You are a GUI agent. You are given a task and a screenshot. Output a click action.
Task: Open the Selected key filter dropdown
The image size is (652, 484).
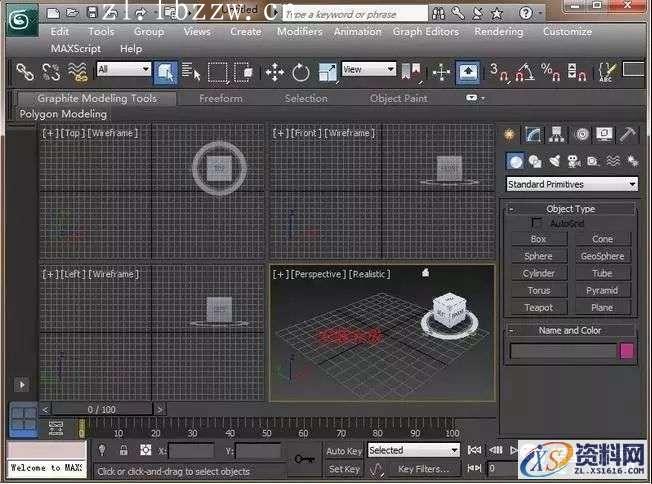pos(413,450)
